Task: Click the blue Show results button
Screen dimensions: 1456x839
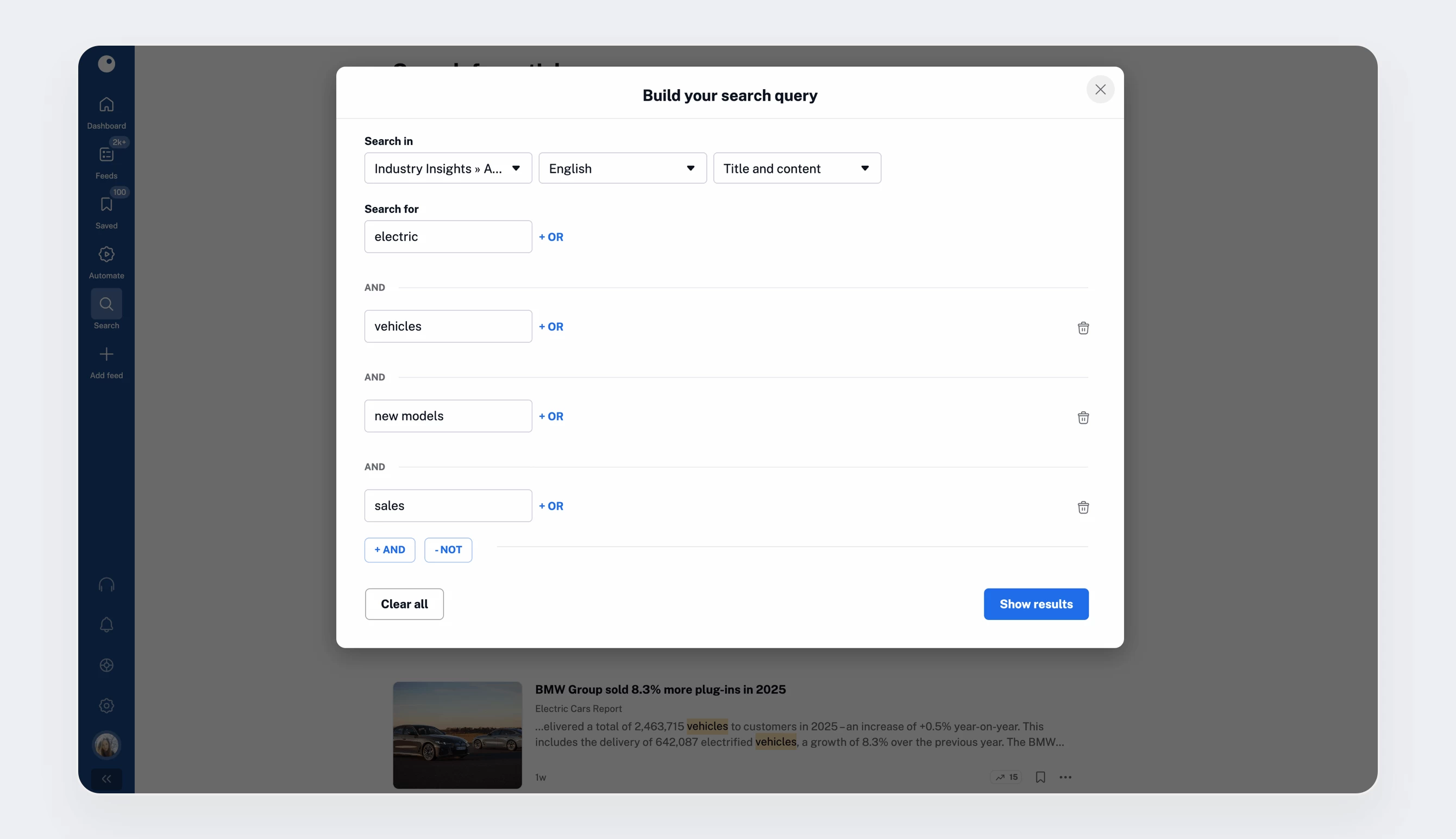Action: coord(1035,604)
